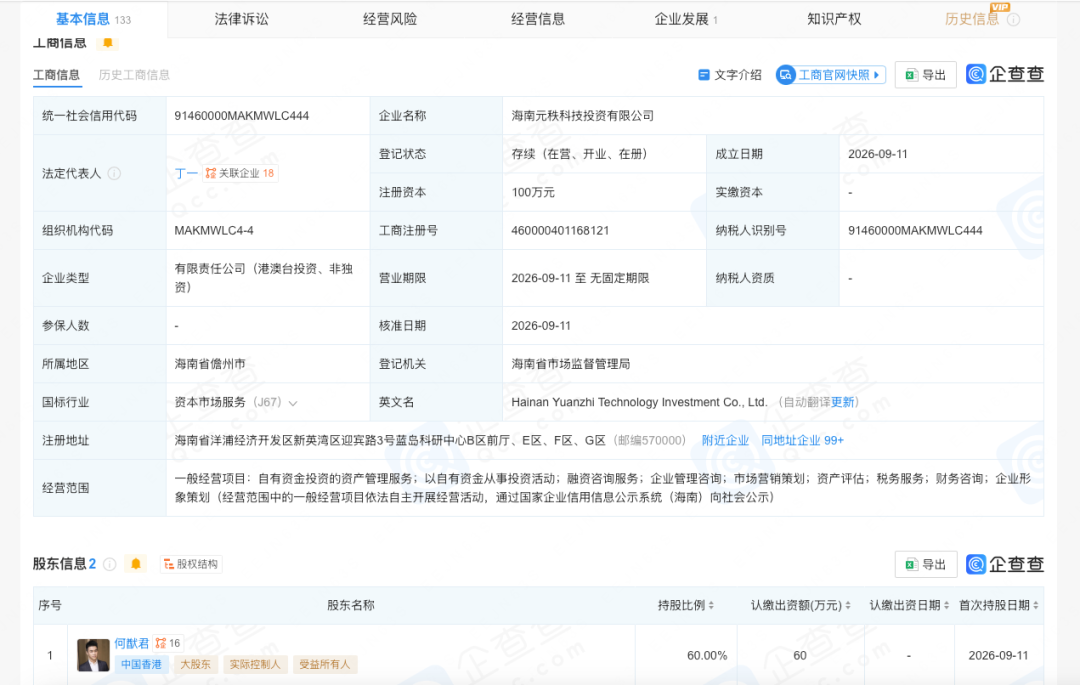Image resolution: width=1080 pixels, height=685 pixels.
Task: Open the VIP 历史信息 tab
Action: (x=972, y=19)
